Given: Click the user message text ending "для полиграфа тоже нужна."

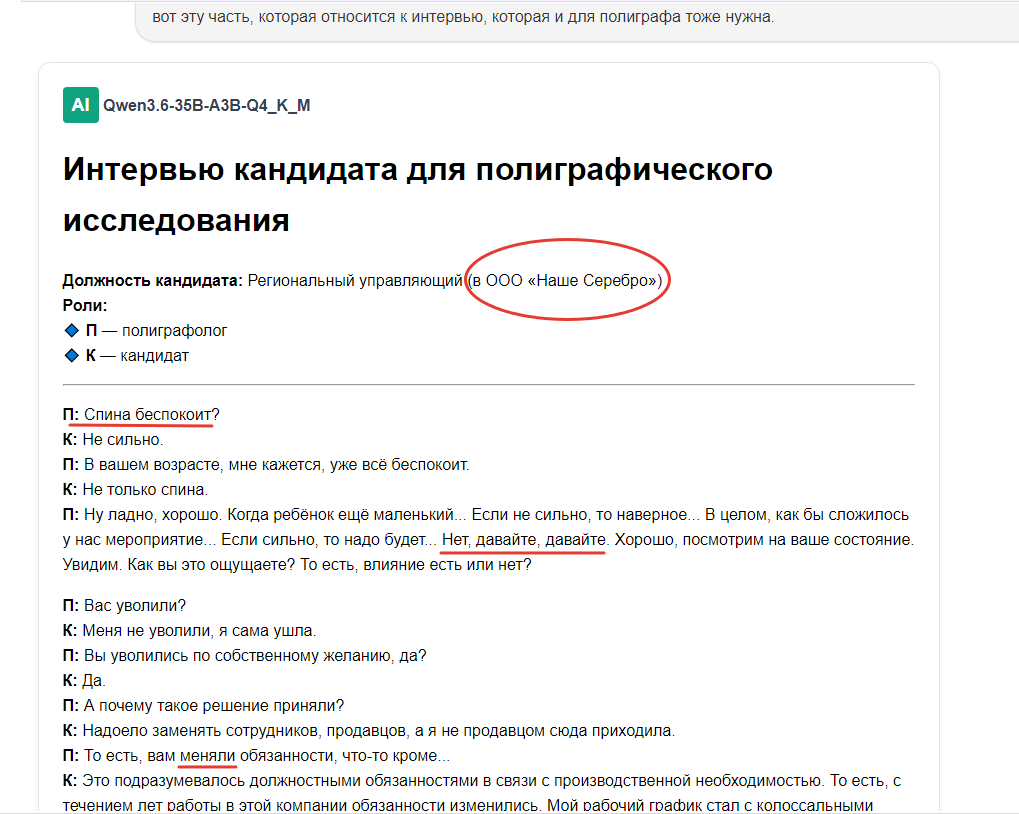Looking at the screenshot, I should point(463,17).
